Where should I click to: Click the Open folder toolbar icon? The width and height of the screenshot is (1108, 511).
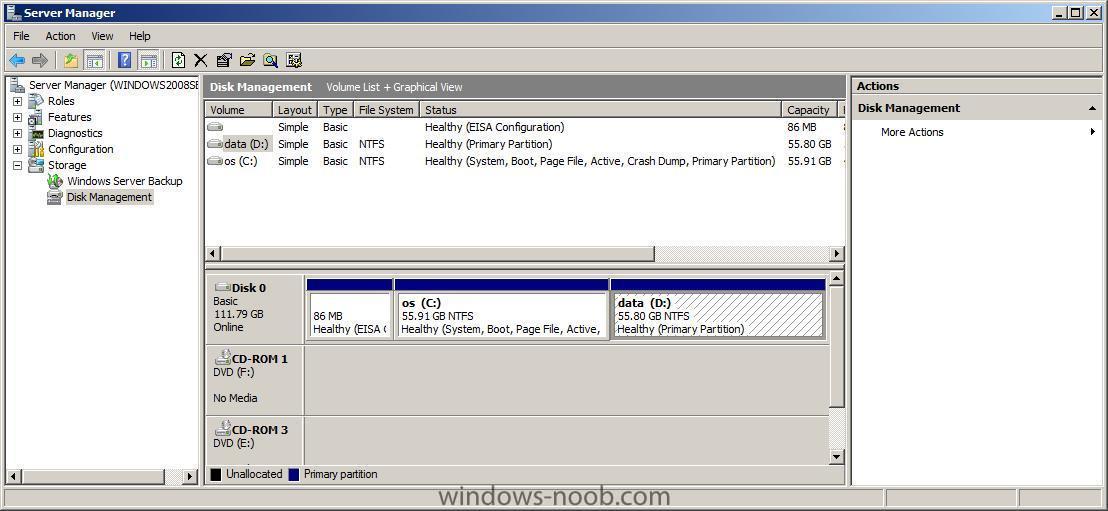coord(247,61)
